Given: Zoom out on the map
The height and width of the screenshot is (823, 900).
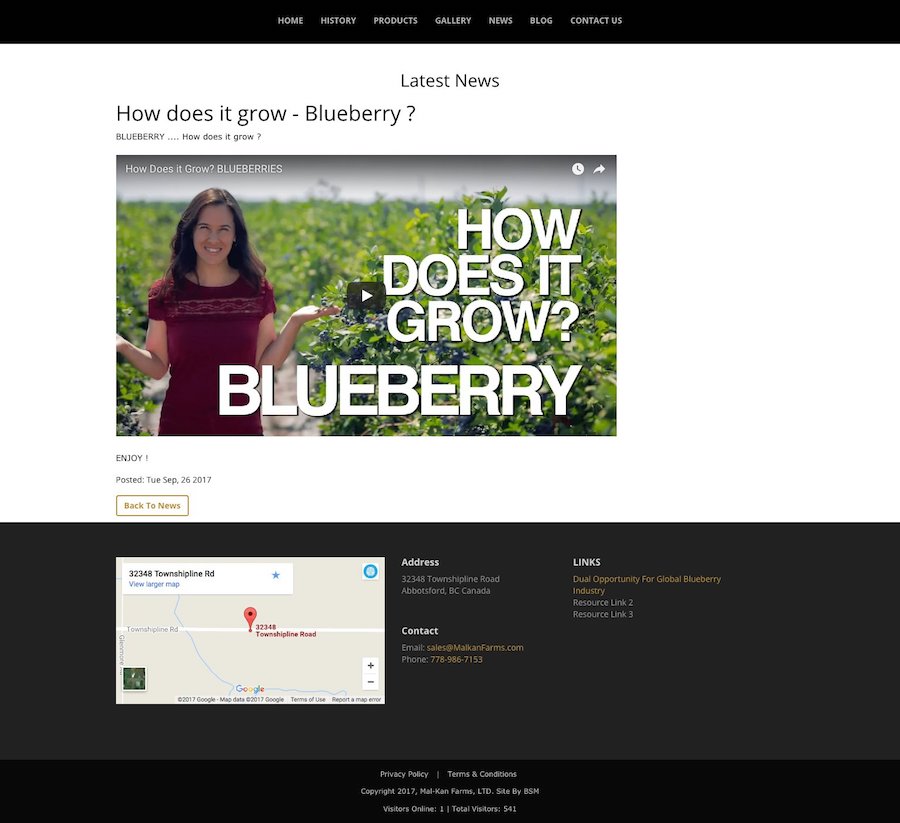Looking at the screenshot, I should 371,682.
